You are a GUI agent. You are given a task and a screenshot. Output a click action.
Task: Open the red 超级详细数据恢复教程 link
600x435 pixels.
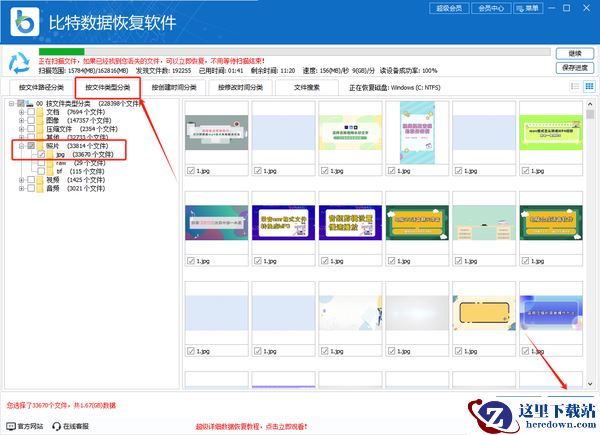251,426
